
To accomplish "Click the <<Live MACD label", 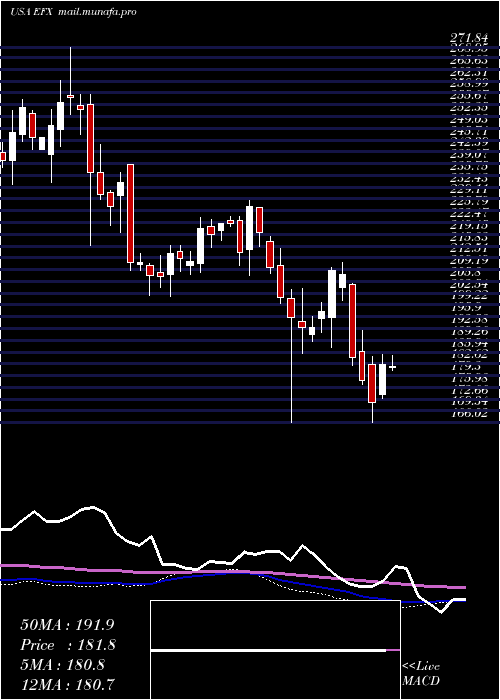I will [421, 674].
